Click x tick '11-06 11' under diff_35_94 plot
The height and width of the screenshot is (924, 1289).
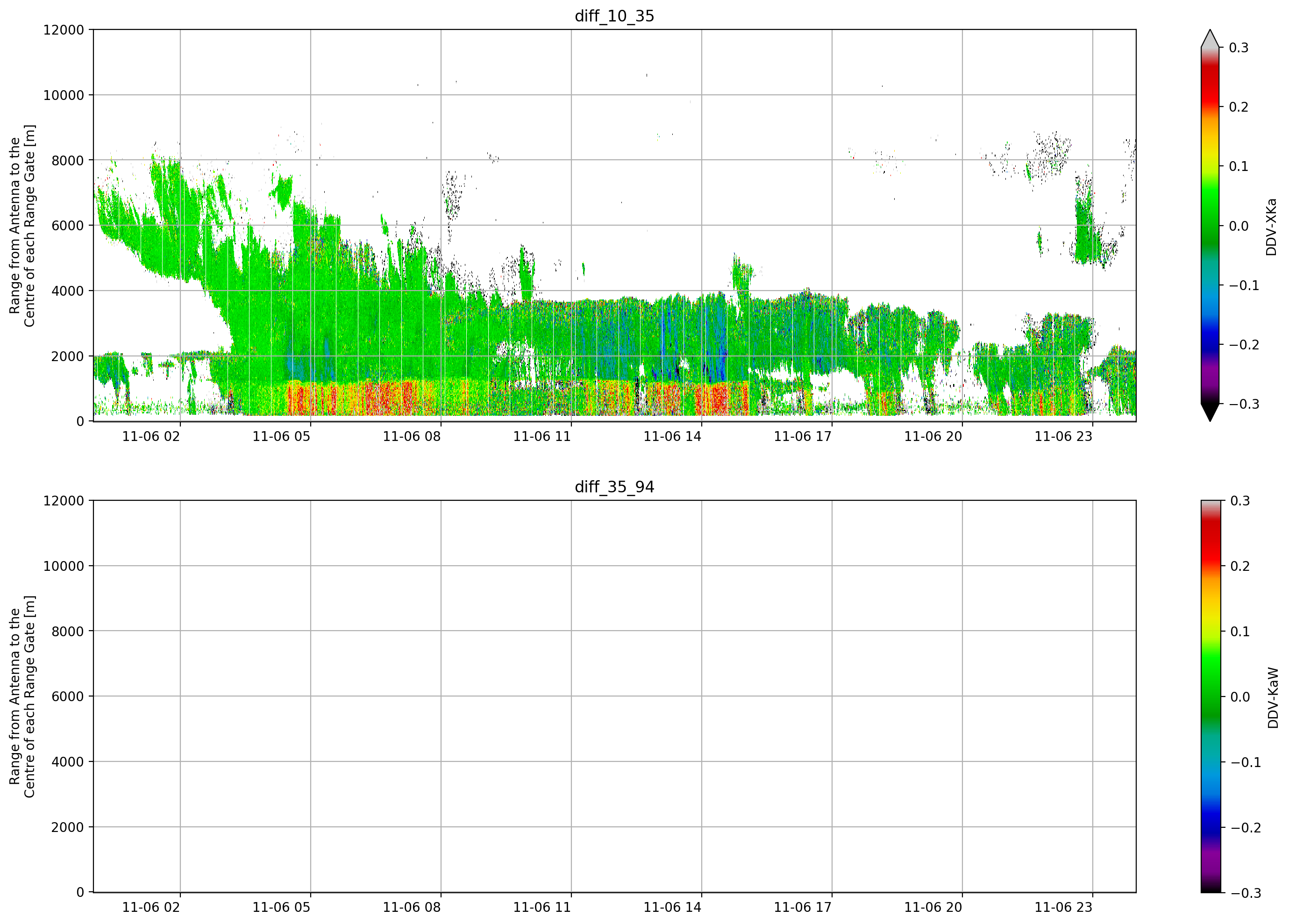[x=542, y=908]
